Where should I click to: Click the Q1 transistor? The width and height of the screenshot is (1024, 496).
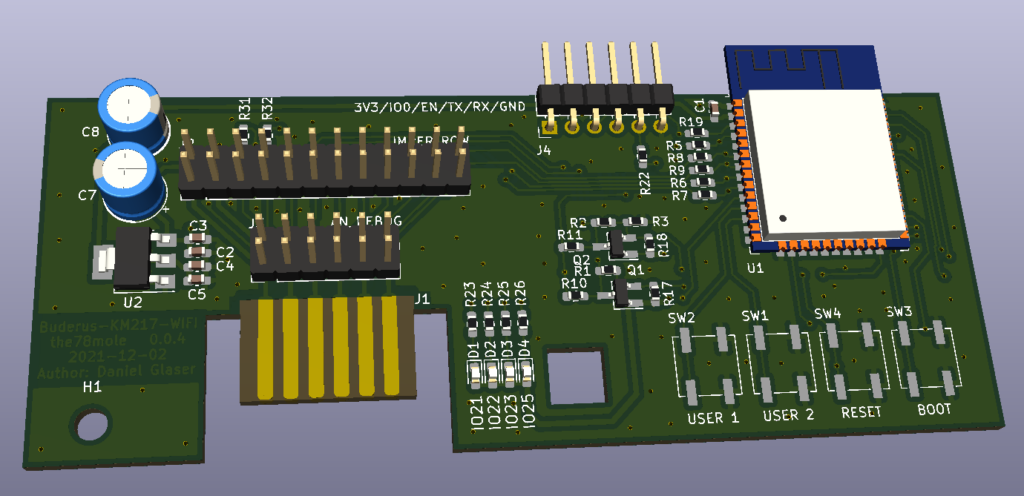pos(624,291)
